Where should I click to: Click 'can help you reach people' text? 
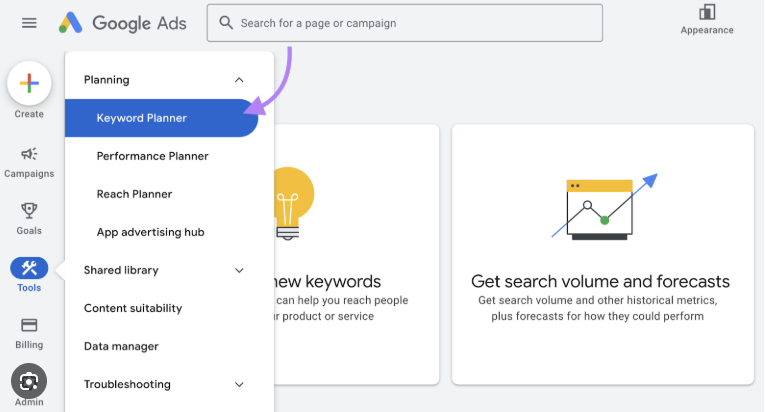(342, 300)
